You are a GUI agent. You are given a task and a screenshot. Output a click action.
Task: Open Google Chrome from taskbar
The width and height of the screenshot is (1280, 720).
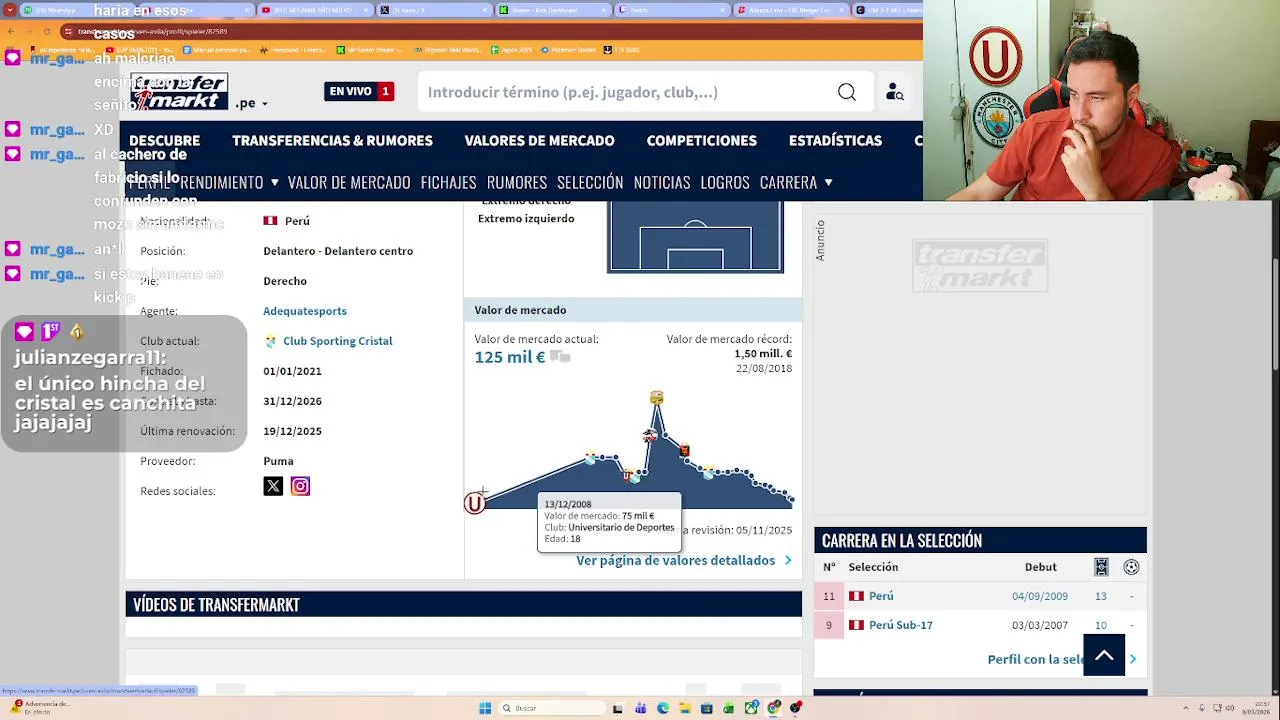(774, 708)
